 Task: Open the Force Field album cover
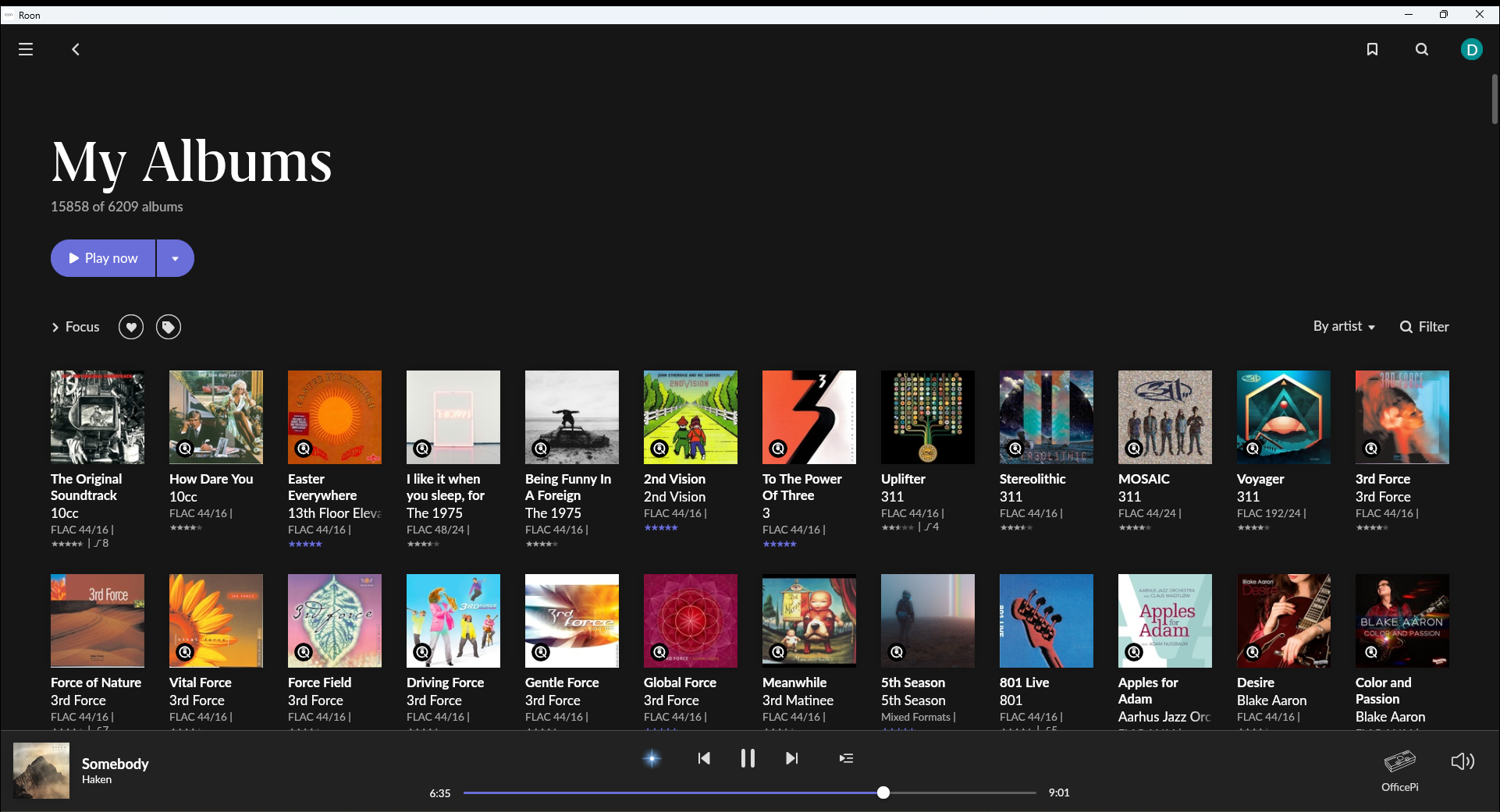point(335,621)
